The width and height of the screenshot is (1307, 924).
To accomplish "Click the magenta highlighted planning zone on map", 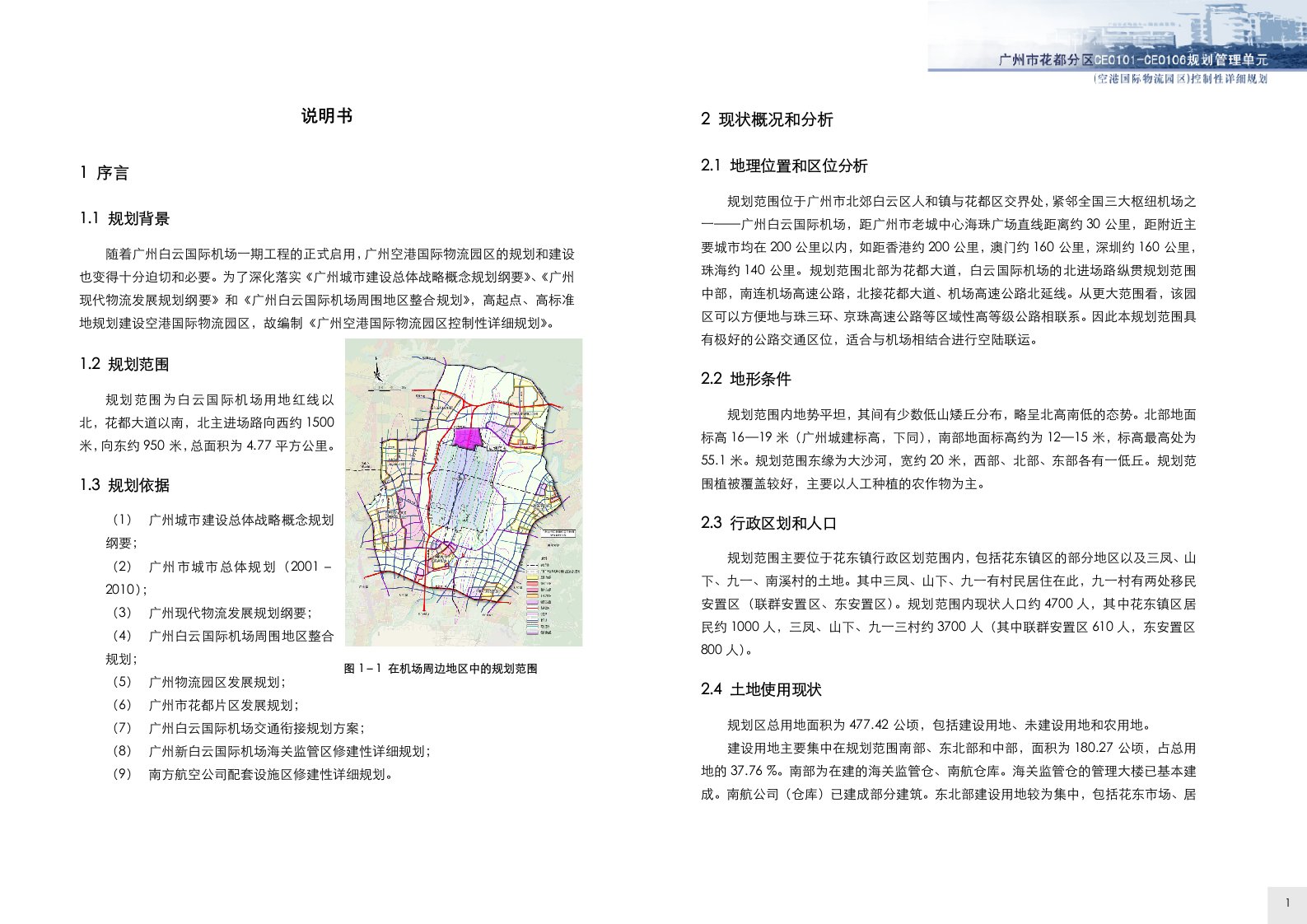I will tap(469, 437).
